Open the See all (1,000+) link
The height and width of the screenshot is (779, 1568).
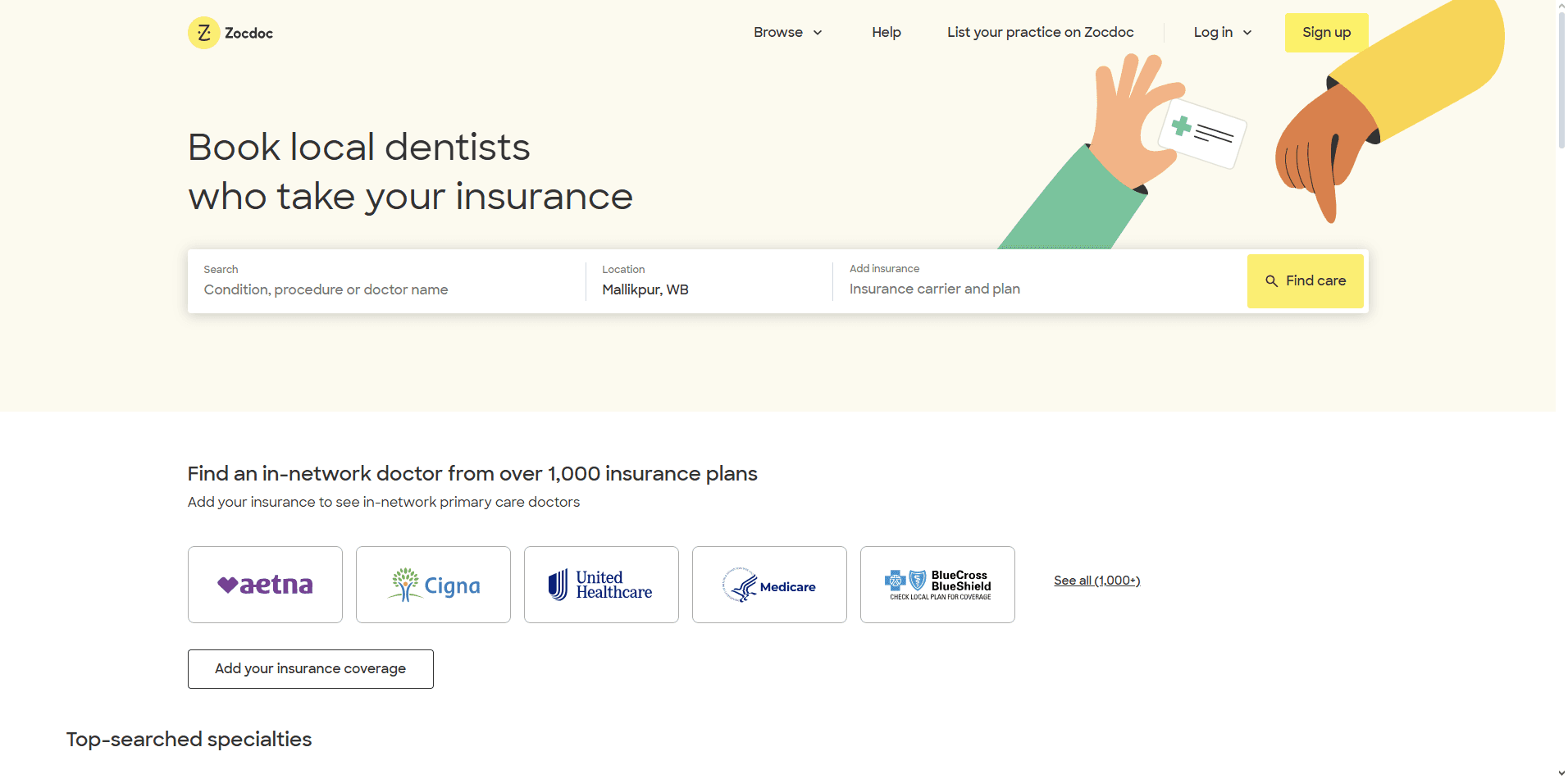pos(1096,581)
